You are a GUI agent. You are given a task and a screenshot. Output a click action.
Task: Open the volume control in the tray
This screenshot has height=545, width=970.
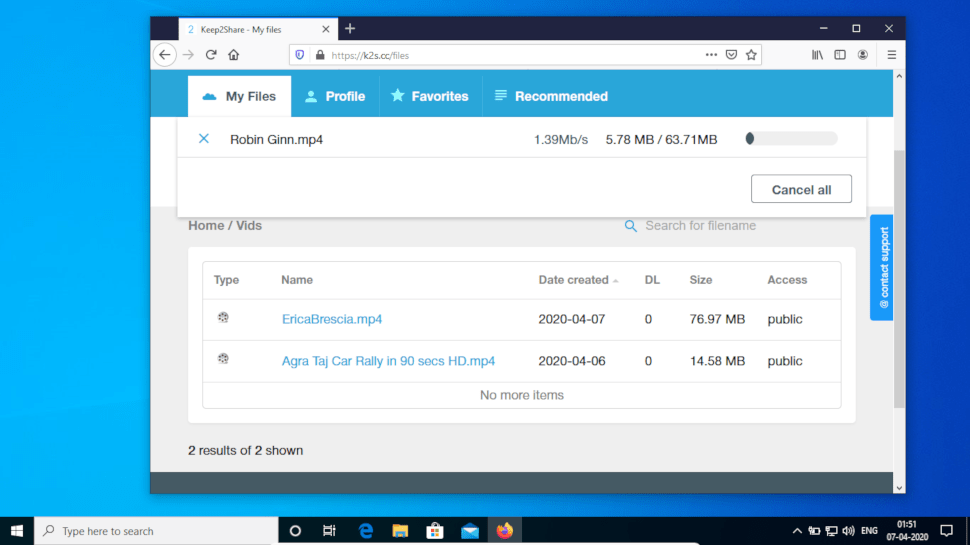click(848, 531)
